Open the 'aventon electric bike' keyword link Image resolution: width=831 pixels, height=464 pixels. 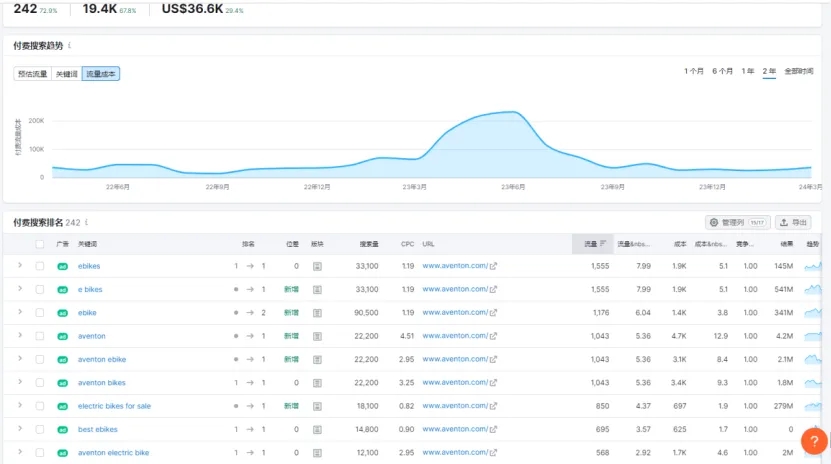pos(113,452)
